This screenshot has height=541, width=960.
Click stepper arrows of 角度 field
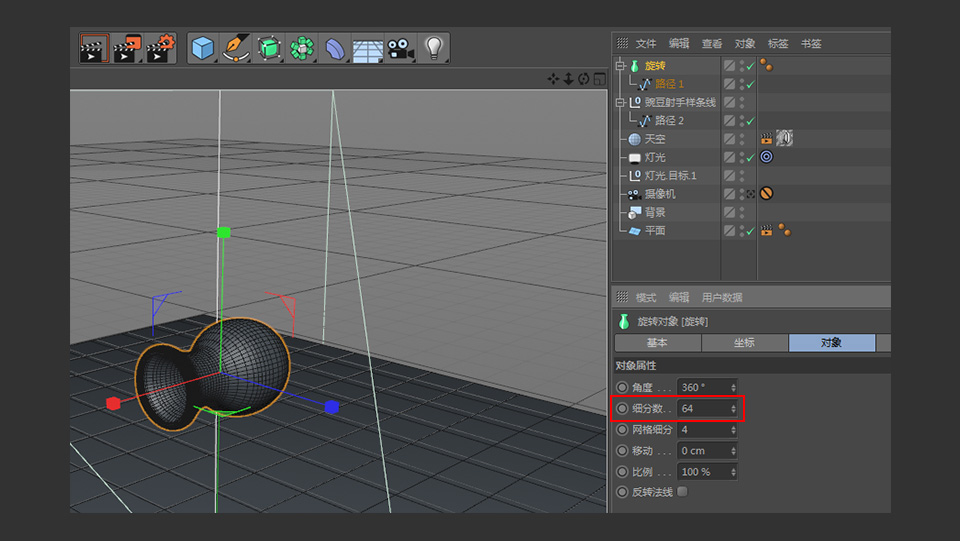[x=733, y=387]
